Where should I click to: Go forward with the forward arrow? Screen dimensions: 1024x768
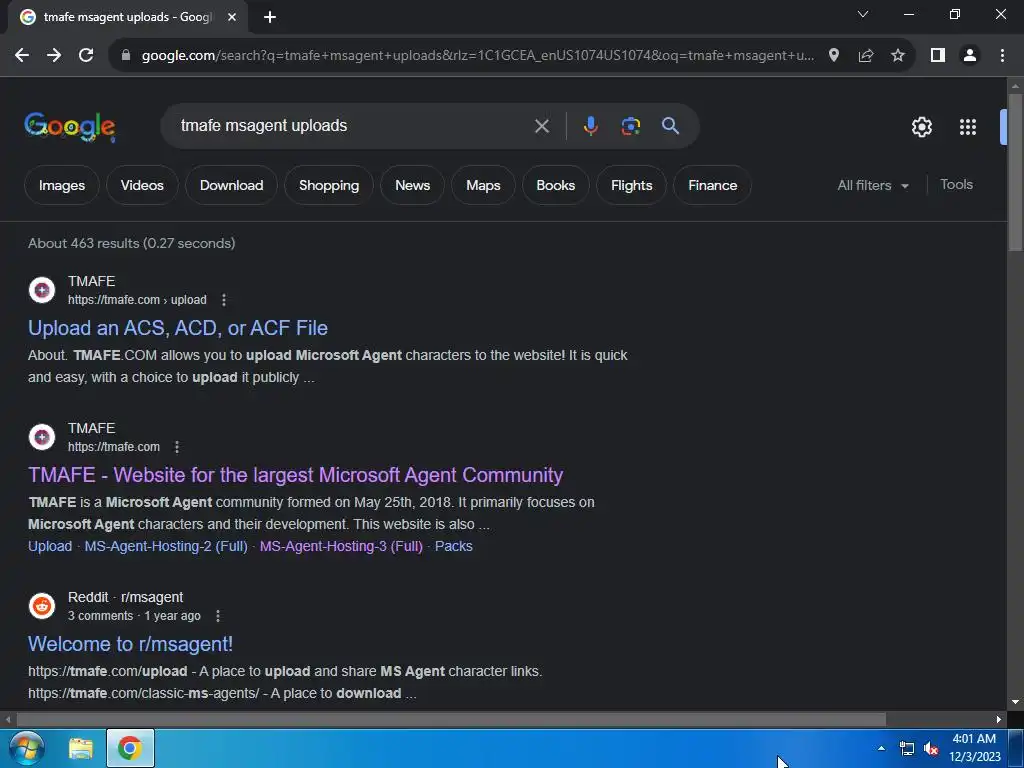click(54, 56)
